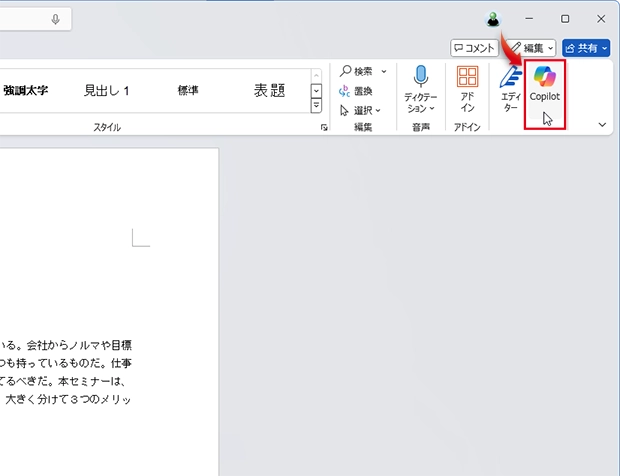The height and width of the screenshot is (476, 620).
Task: Maximize the Word window
Action: [565, 19]
